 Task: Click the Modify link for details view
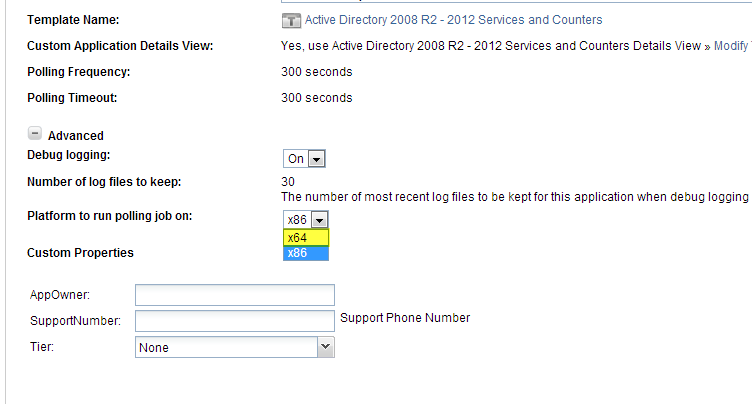732,46
